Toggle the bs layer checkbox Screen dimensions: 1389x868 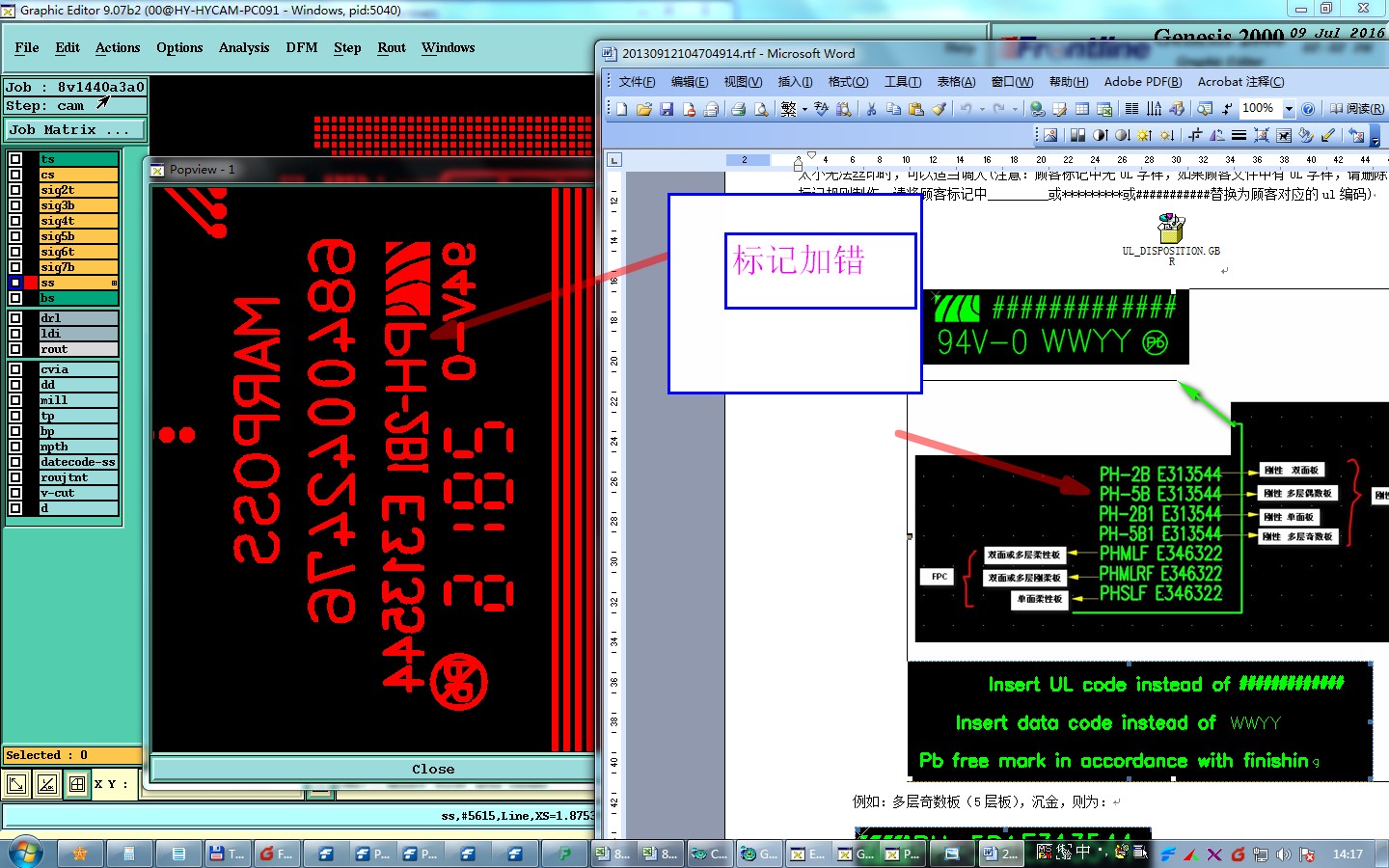click(x=15, y=298)
